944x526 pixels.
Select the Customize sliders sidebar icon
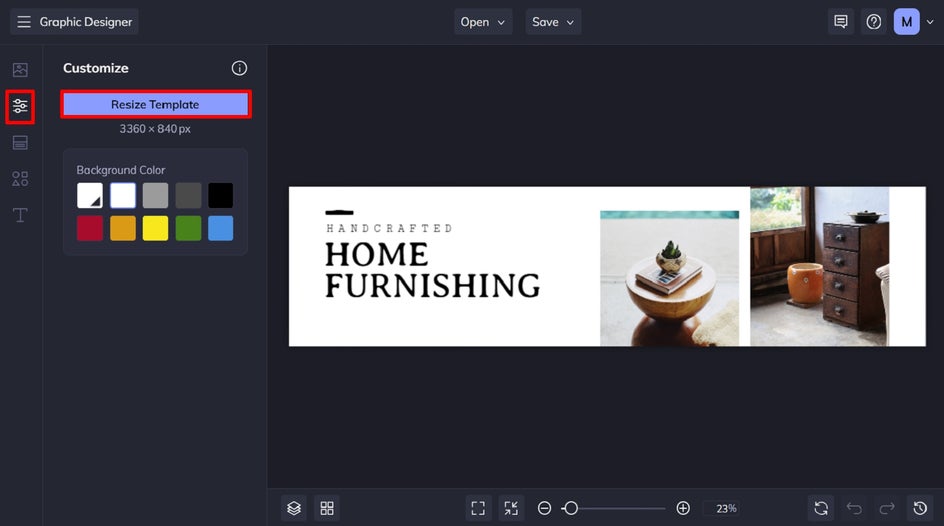pyautogui.click(x=20, y=107)
